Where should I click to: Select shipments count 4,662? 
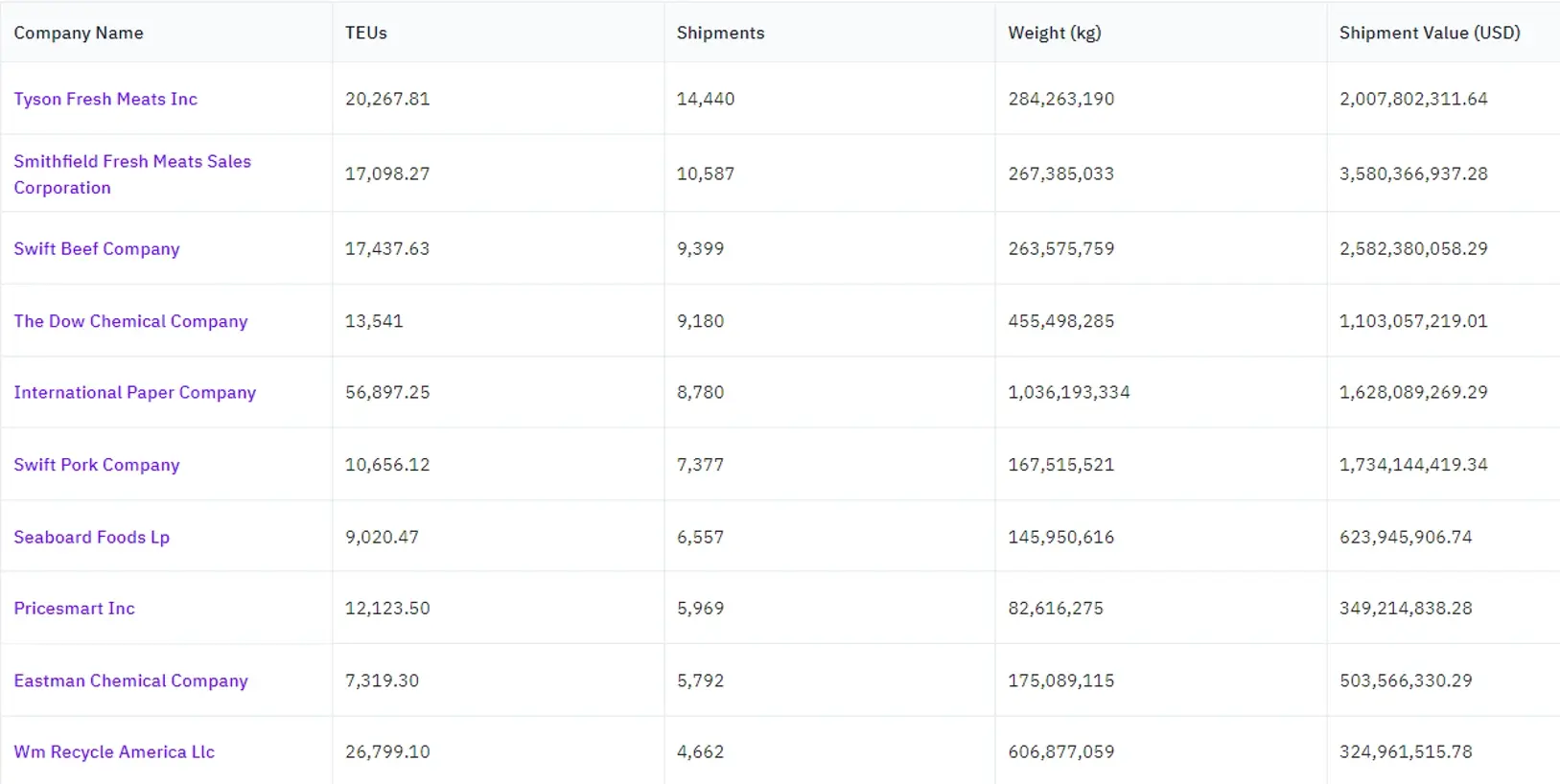click(700, 752)
